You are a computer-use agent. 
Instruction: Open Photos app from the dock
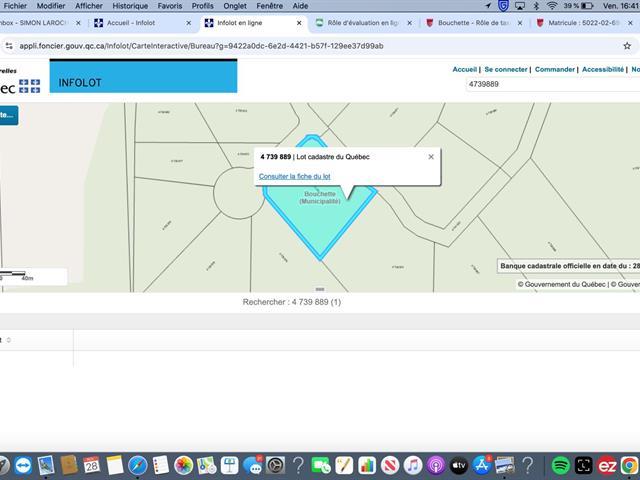183,466
